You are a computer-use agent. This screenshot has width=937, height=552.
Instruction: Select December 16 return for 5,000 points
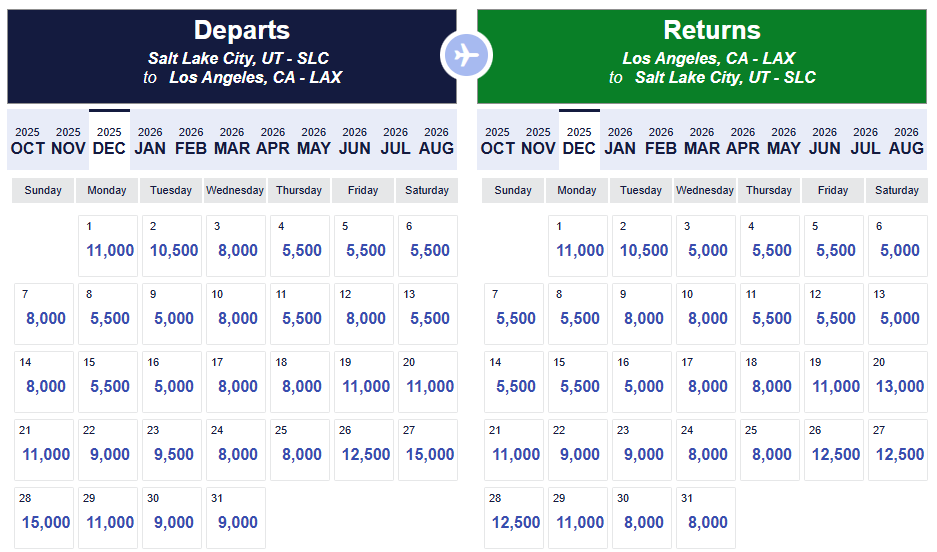tap(643, 382)
